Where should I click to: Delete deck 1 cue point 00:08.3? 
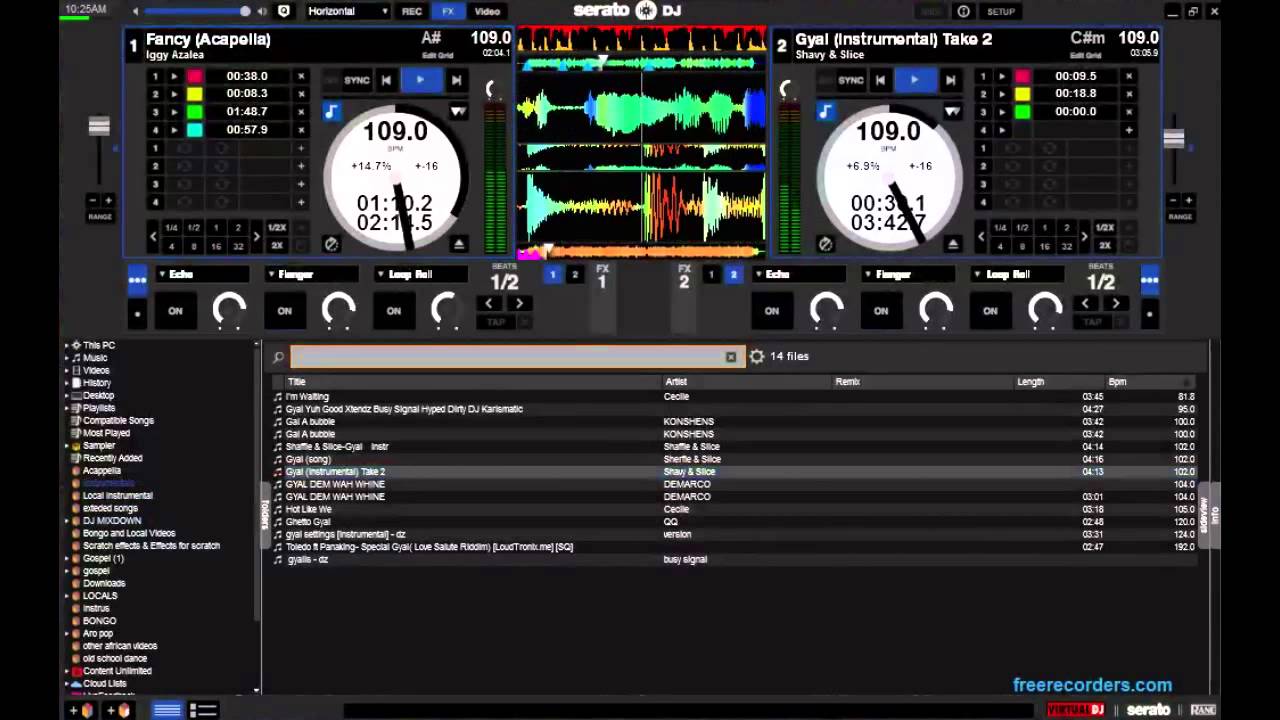(300, 94)
